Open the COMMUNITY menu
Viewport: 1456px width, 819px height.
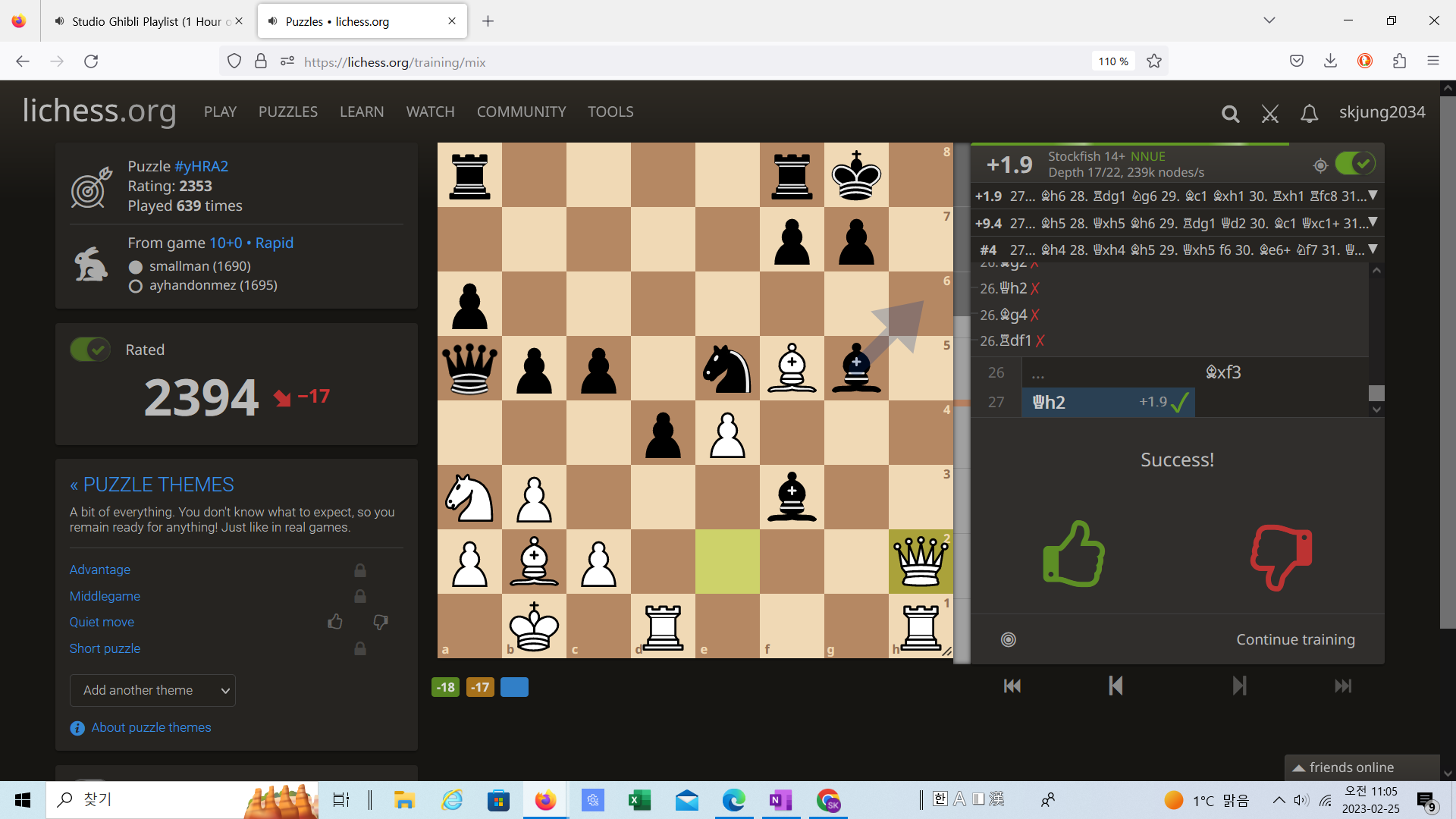coord(521,111)
